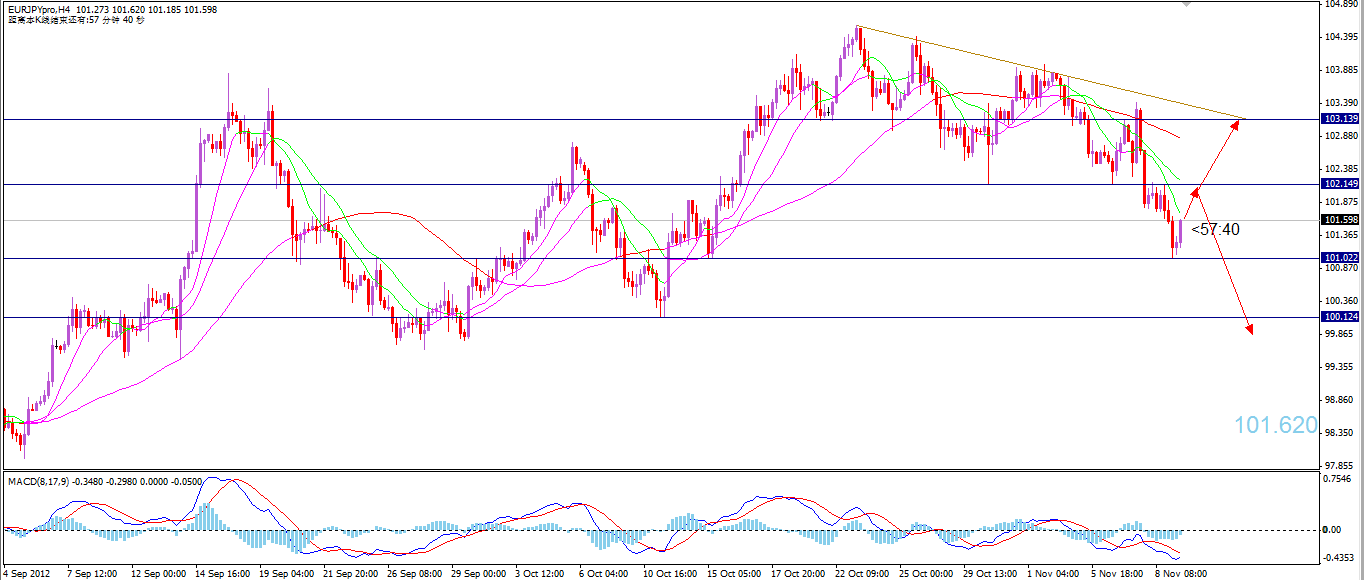
Task: Select the 100.124 price level label
Action: pos(1339,317)
